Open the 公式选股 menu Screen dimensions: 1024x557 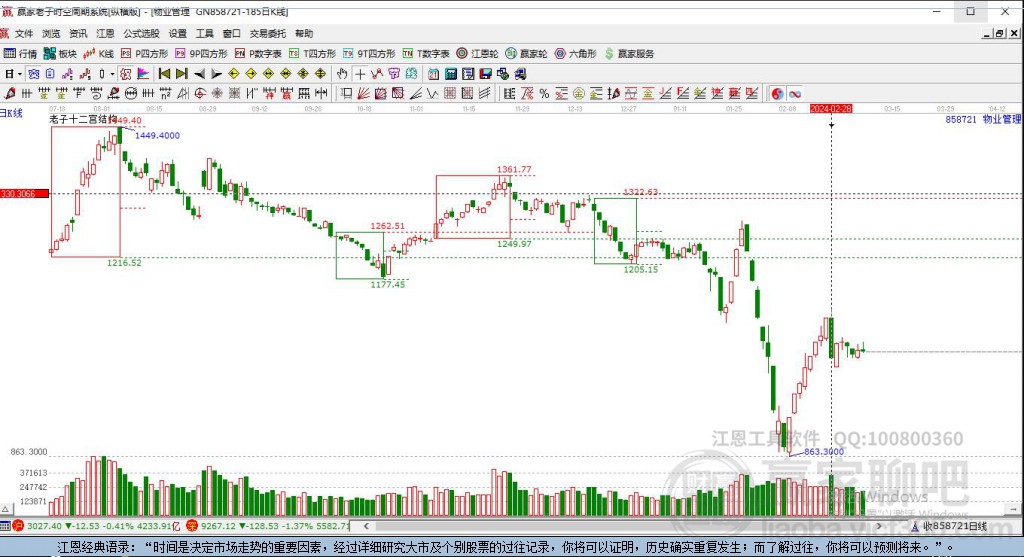[x=141, y=33]
